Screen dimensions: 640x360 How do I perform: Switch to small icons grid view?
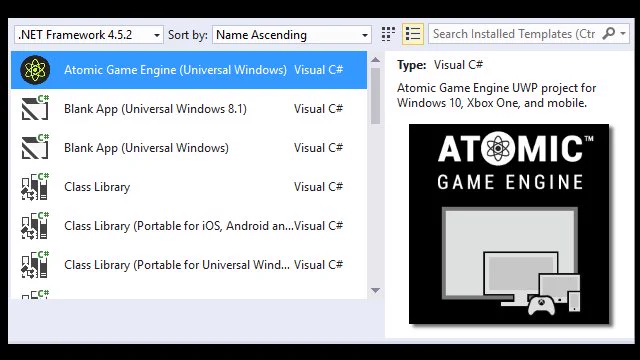tap(388, 34)
